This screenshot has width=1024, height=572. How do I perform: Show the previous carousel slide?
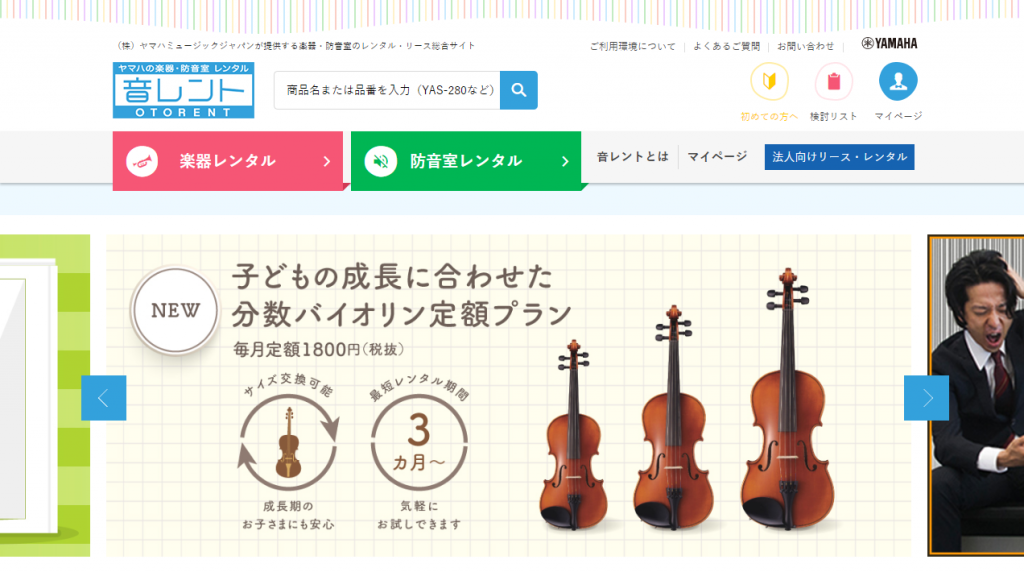click(x=104, y=398)
